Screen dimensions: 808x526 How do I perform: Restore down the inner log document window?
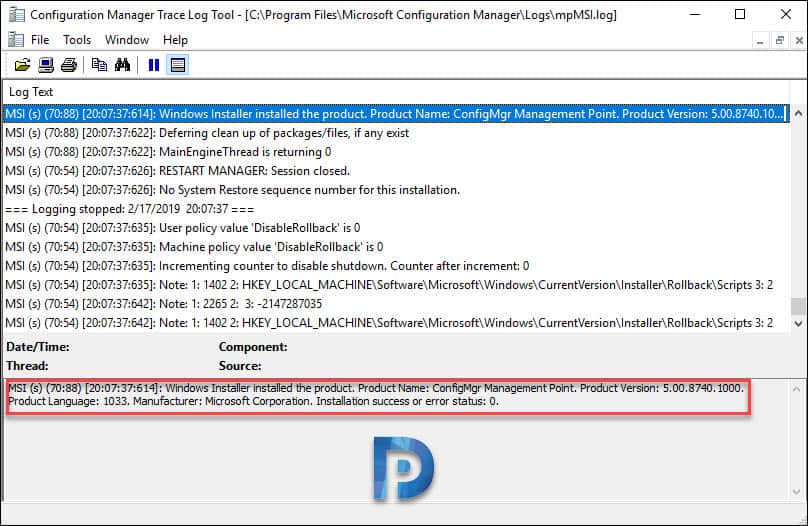click(x=780, y=40)
